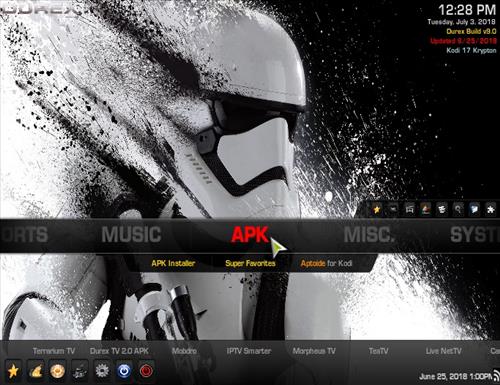Open Mobdro shortcut
Screen dimensions: 500x385
(184, 351)
